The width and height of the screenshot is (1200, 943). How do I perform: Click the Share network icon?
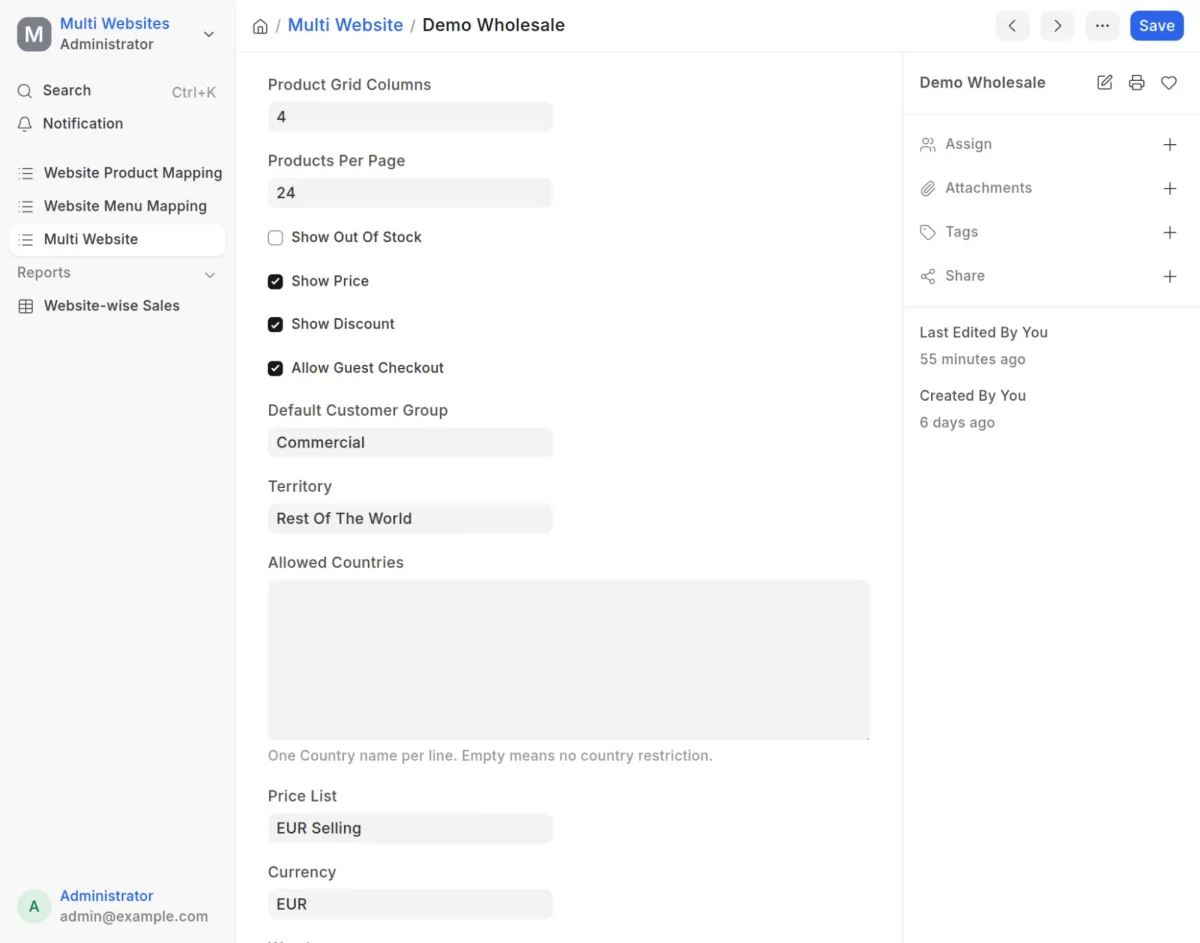click(x=928, y=276)
